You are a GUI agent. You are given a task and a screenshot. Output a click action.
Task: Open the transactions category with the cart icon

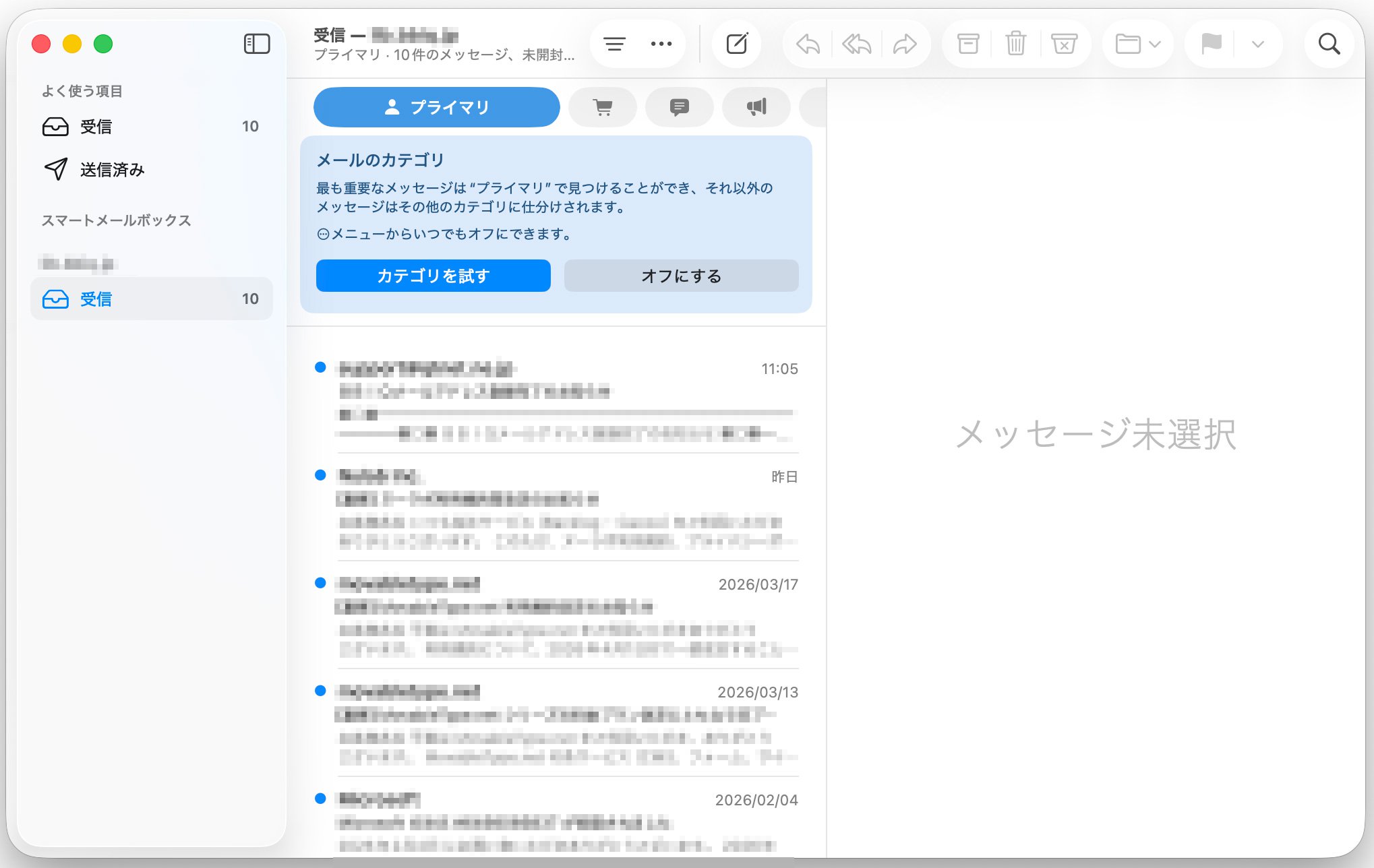[x=602, y=106]
